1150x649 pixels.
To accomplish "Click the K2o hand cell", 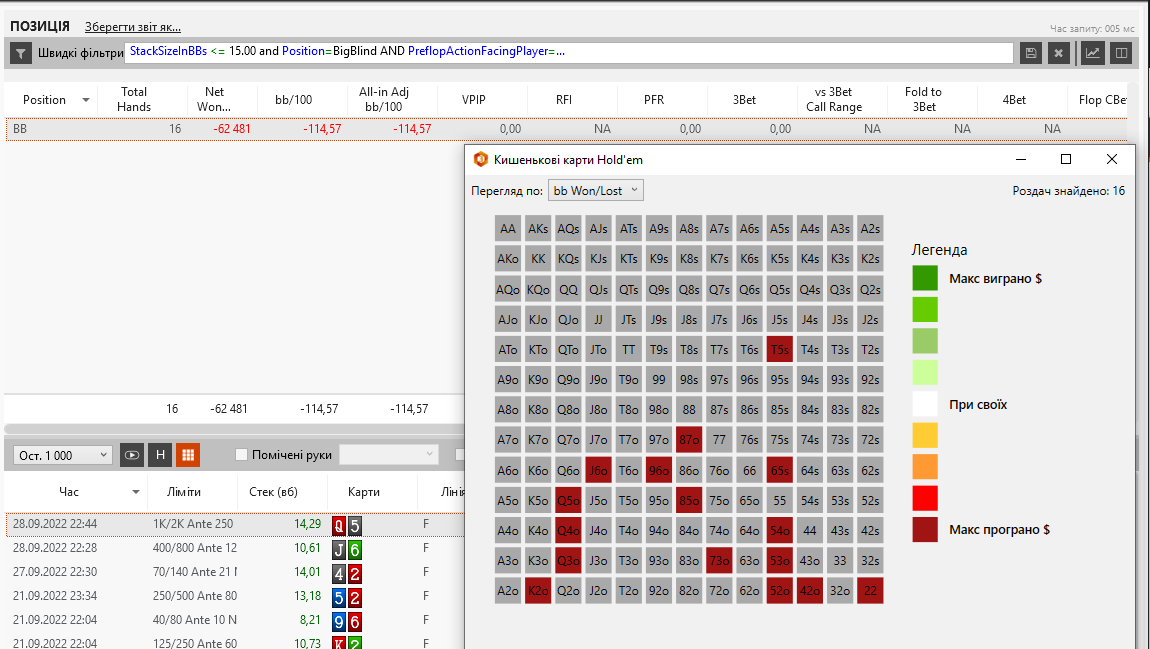I will pyautogui.click(x=538, y=590).
